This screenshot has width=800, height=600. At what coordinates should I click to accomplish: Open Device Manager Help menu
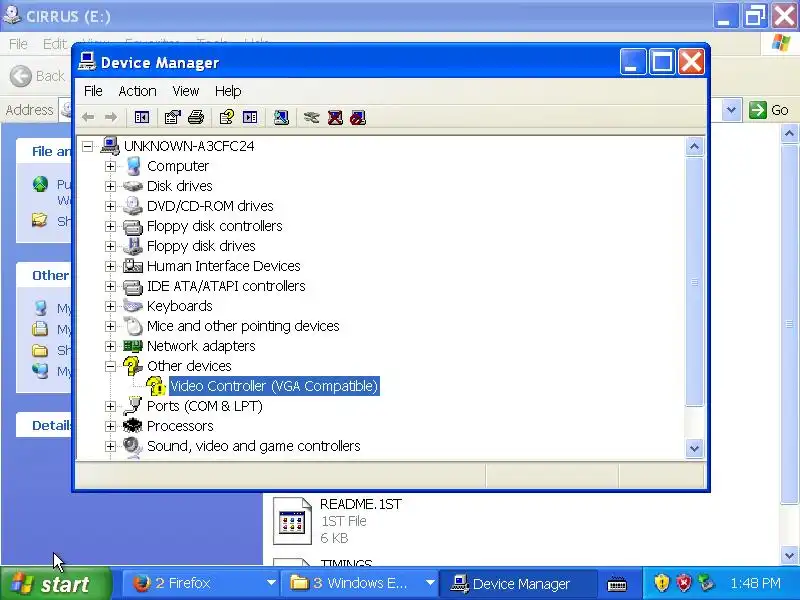click(228, 91)
